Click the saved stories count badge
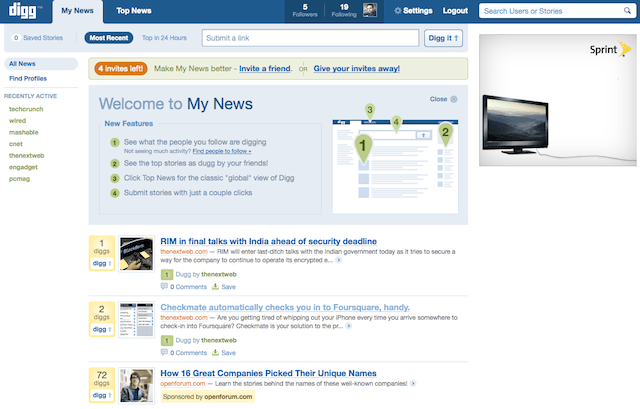 tap(15, 38)
